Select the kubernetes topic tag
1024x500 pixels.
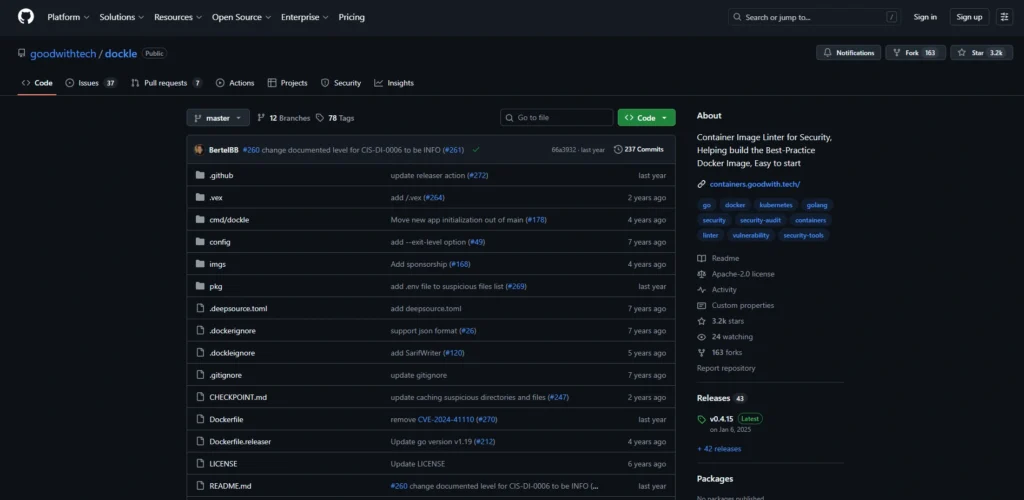(x=776, y=205)
